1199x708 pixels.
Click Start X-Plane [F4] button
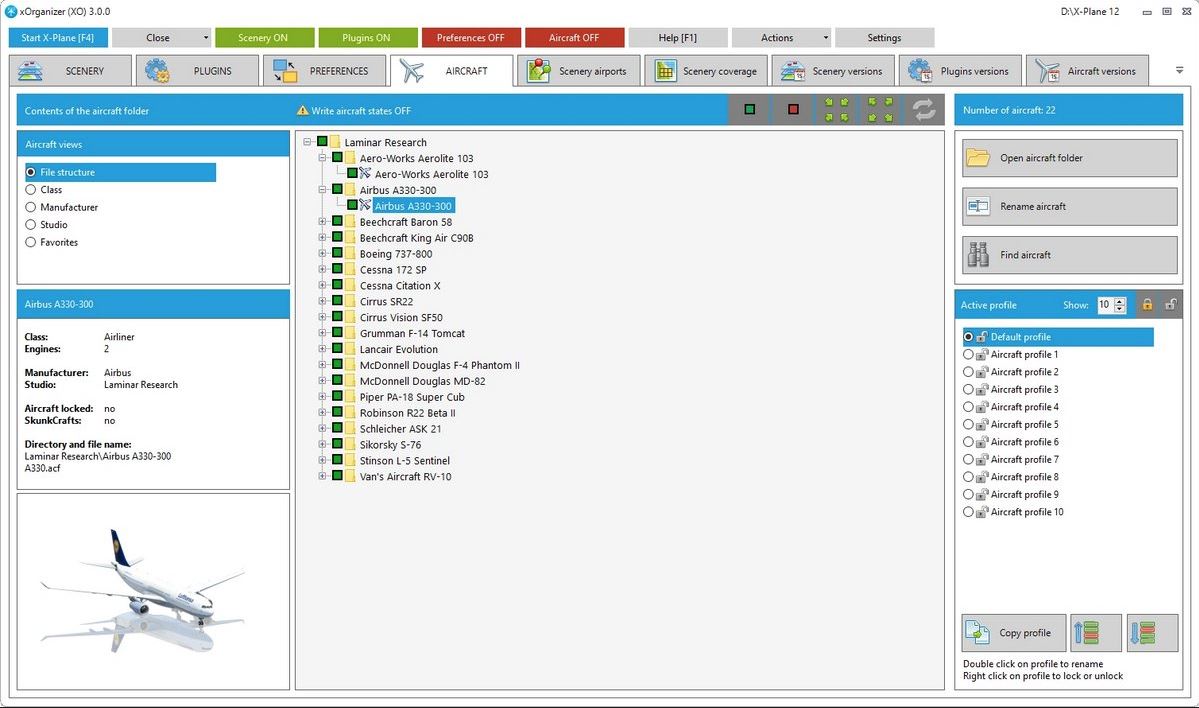pos(58,37)
